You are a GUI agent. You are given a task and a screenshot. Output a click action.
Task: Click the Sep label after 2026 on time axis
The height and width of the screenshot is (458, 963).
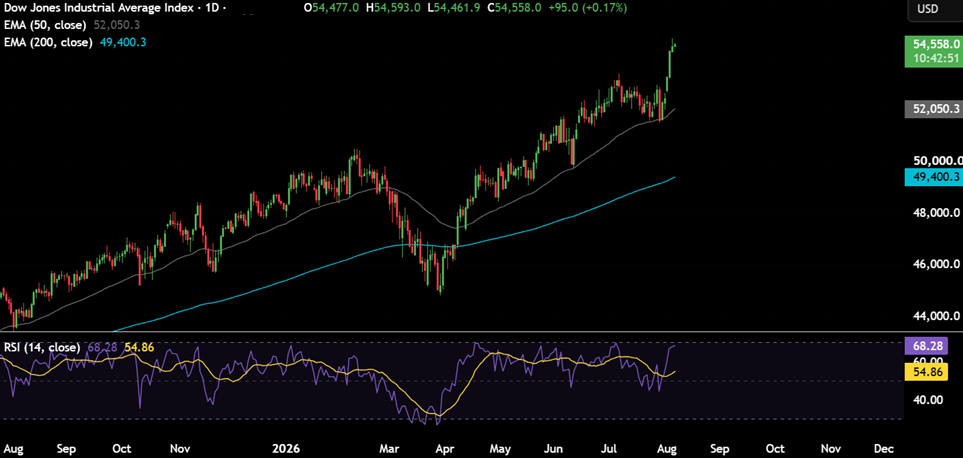tap(720, 448)
